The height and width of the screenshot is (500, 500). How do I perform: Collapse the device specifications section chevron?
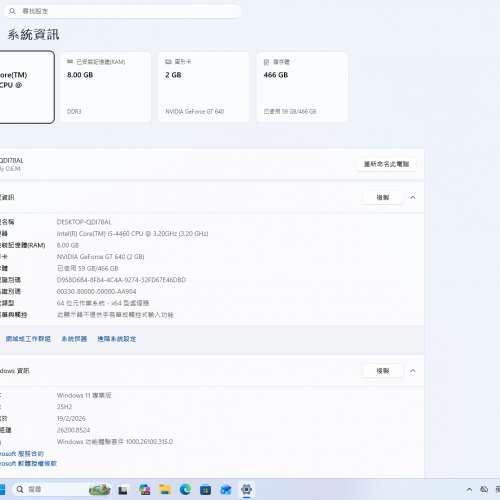(x=413, y=197)
